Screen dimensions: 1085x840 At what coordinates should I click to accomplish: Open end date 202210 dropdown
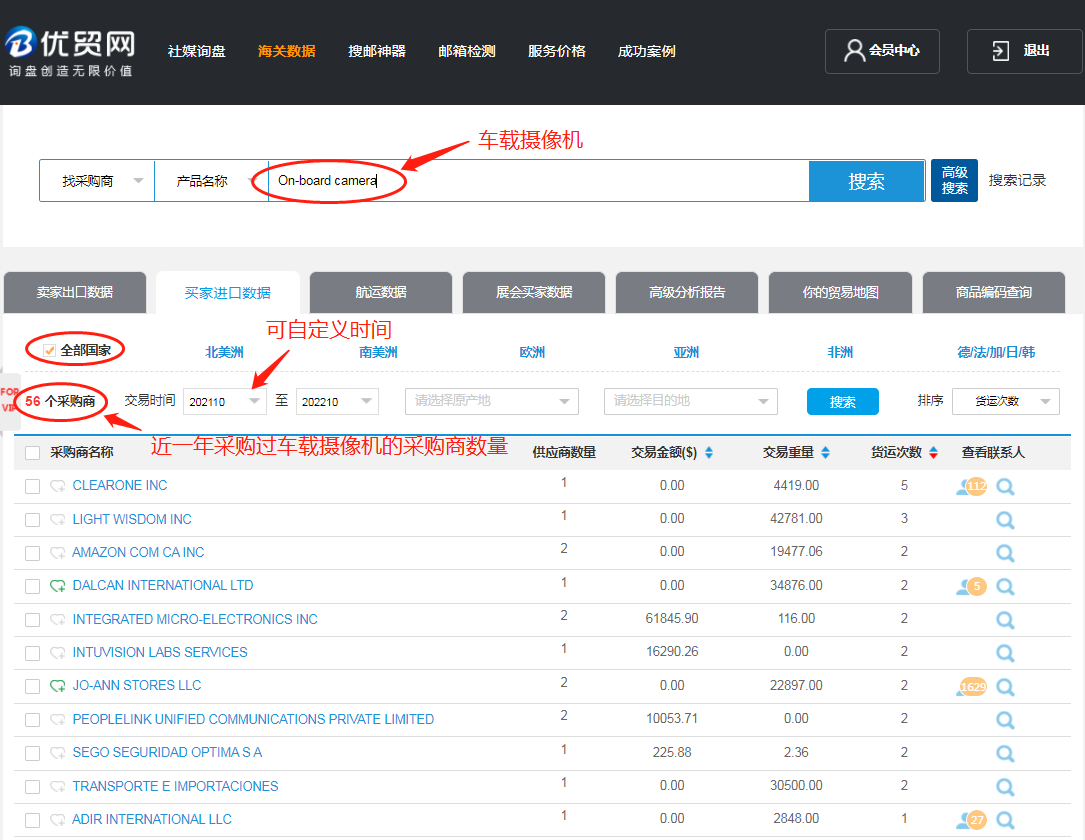click(337, 401)
